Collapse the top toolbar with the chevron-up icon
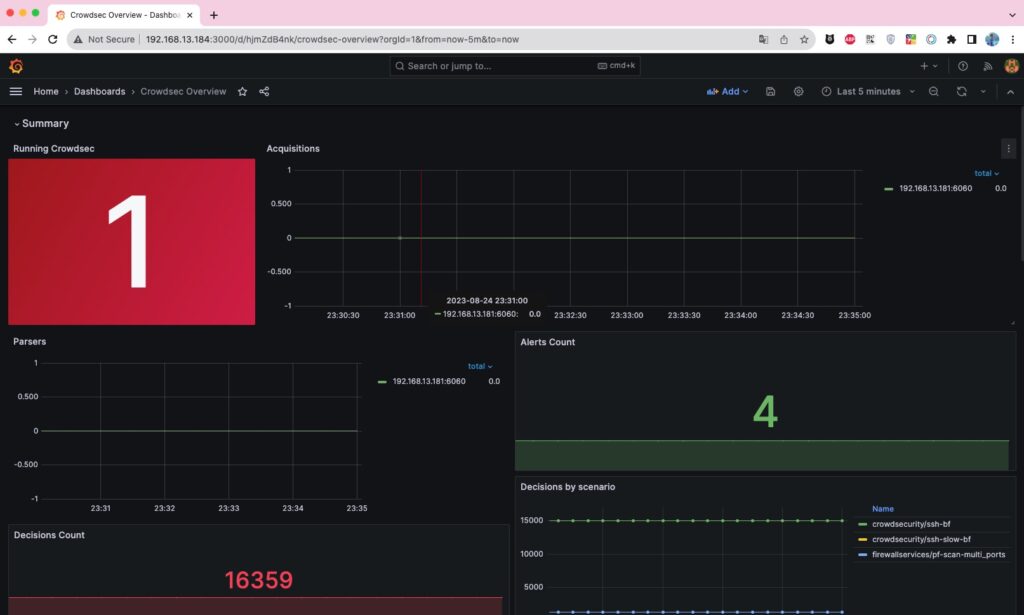 (x=1010, y=91)
